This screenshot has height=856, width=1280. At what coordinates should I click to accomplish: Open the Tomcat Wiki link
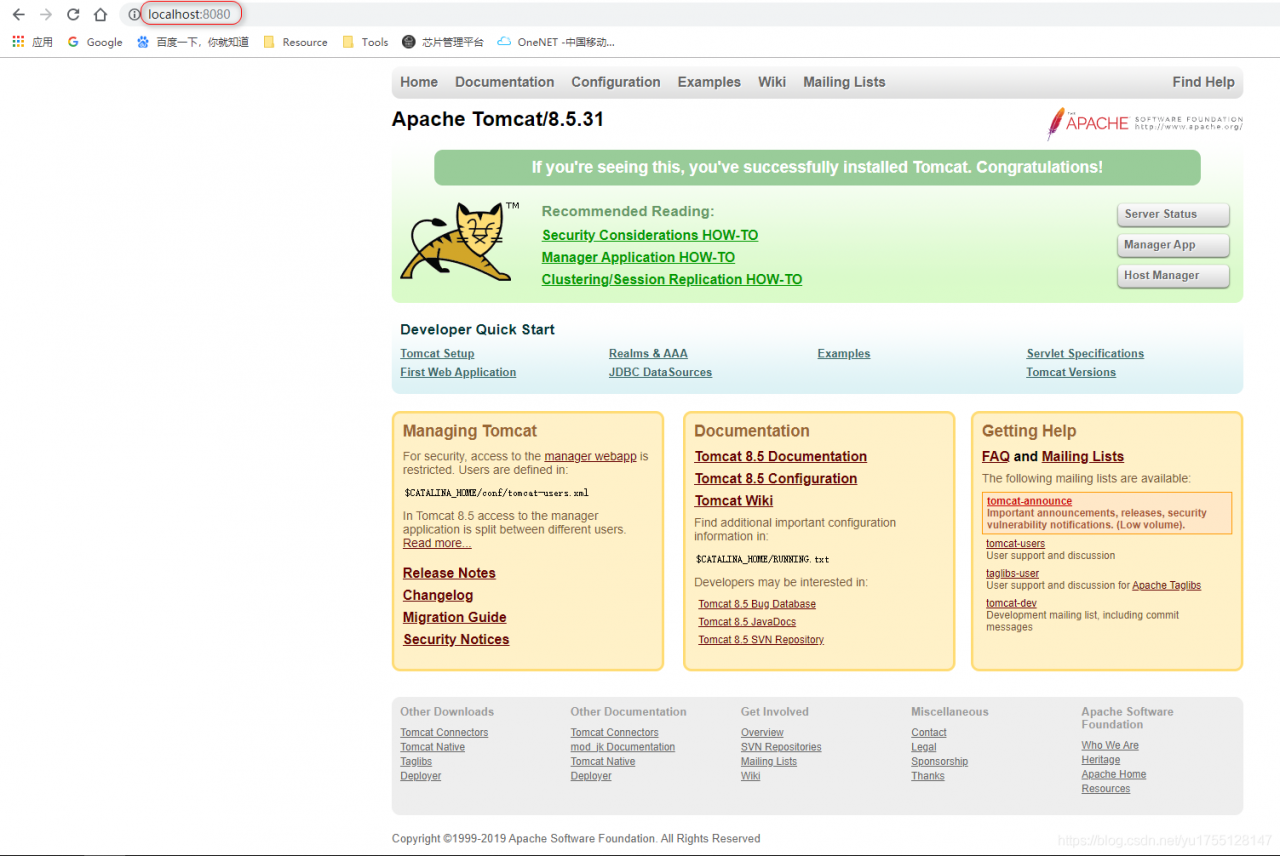pos(734,500)
